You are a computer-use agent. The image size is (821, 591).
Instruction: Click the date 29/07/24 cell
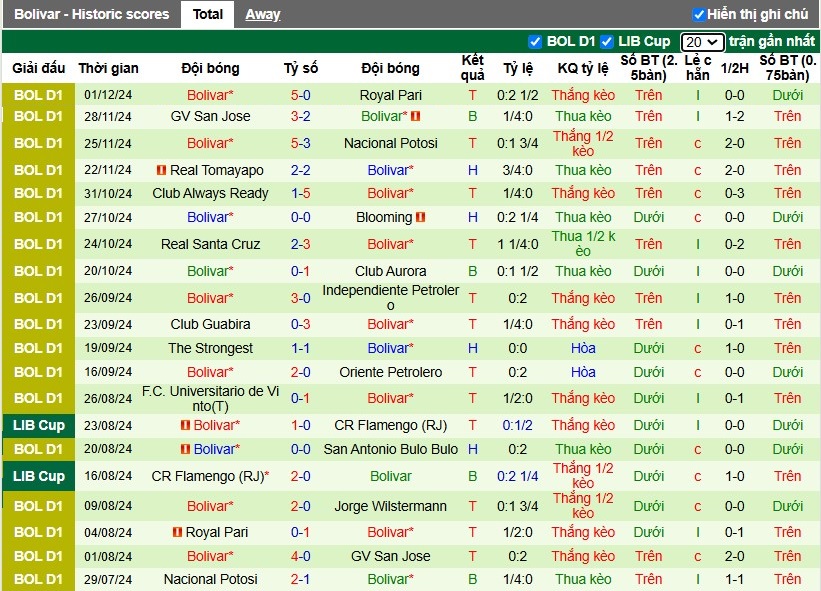(108, 579)
